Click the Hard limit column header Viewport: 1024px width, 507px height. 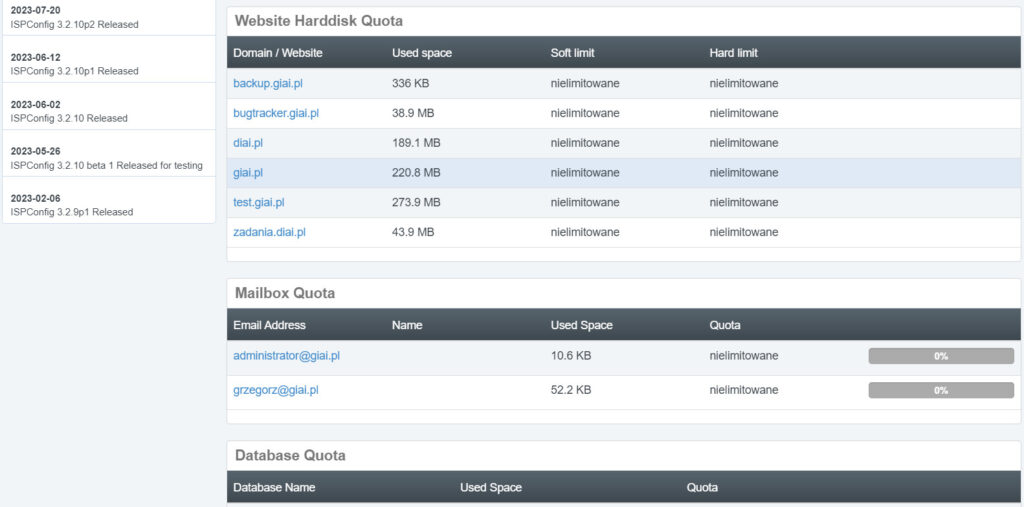[x=733, y=53]
